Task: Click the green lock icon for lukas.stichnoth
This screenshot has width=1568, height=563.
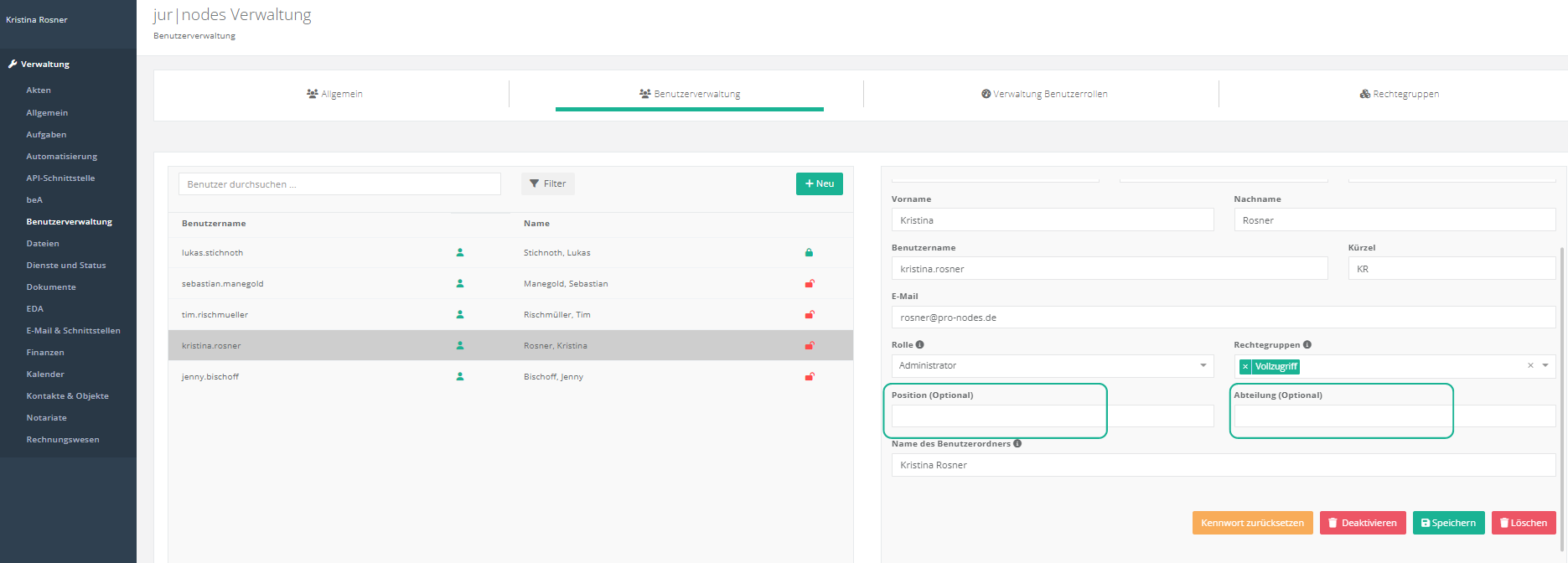Action: tap(809, 252)
